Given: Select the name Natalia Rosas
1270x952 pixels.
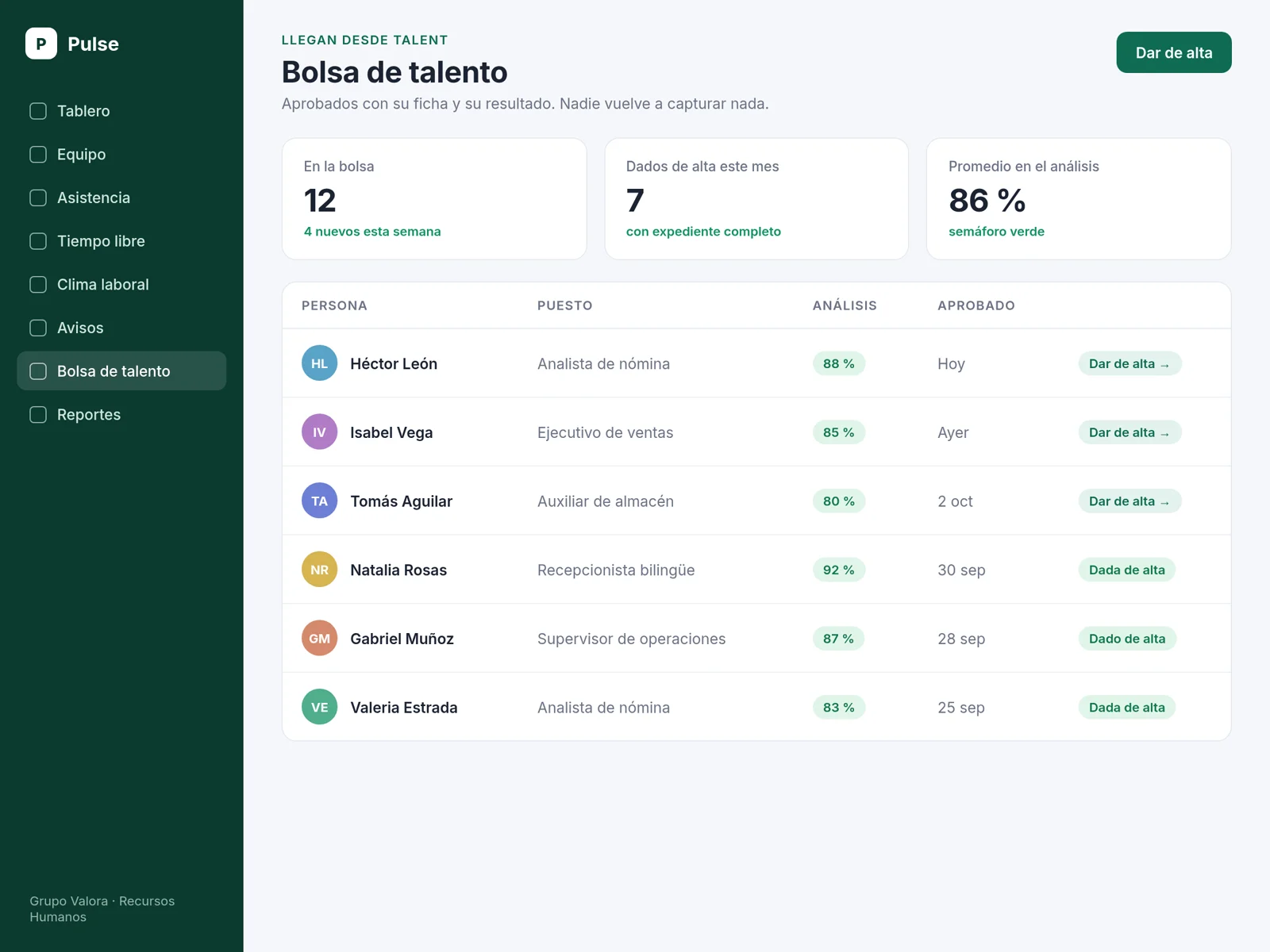Looking at the screenshot, I should [x=398, y=570].
